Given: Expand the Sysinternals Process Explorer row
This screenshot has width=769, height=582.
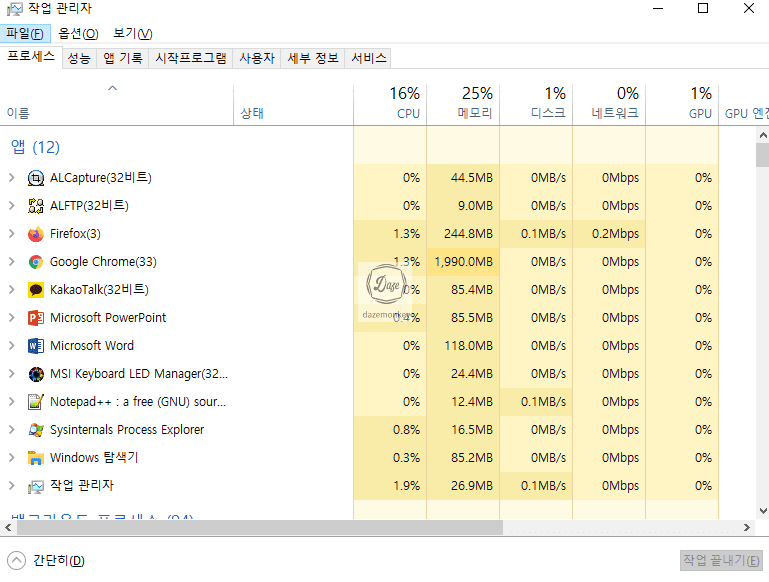Looking at the screenshot, I should pyautogui.click(x=12, y=430).
